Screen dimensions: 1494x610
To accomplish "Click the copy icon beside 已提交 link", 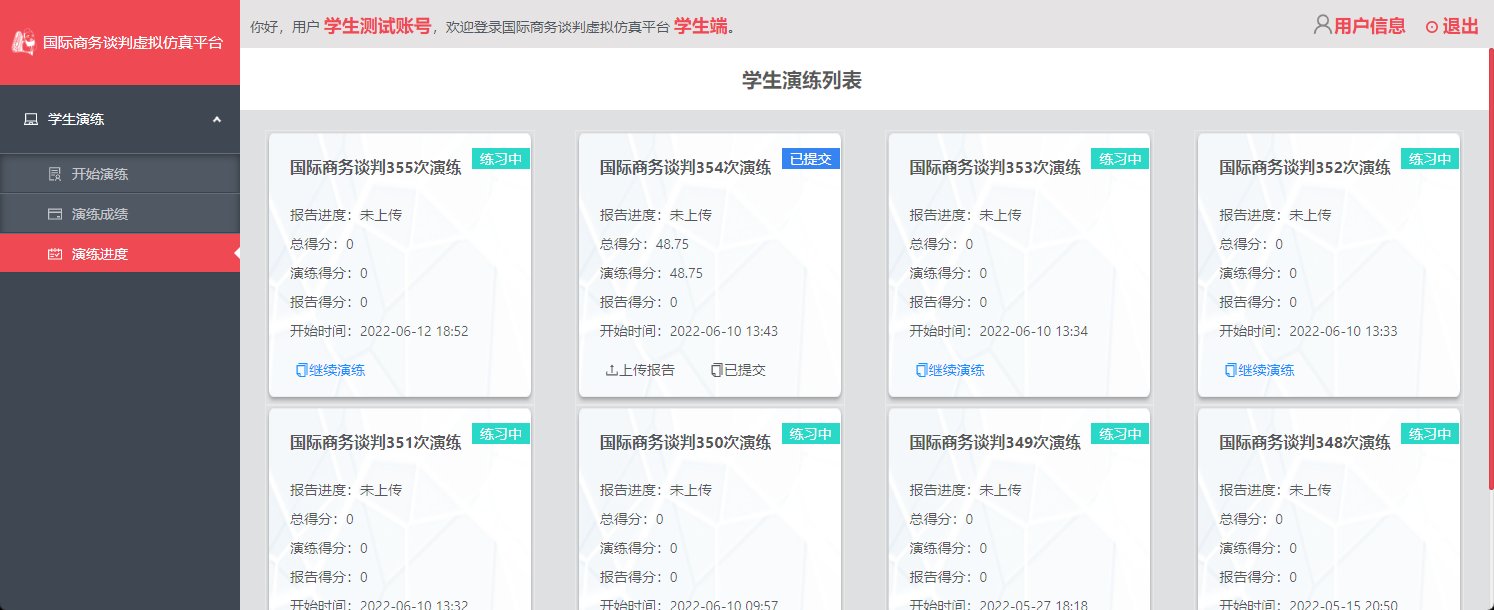I will pos(716,370).
